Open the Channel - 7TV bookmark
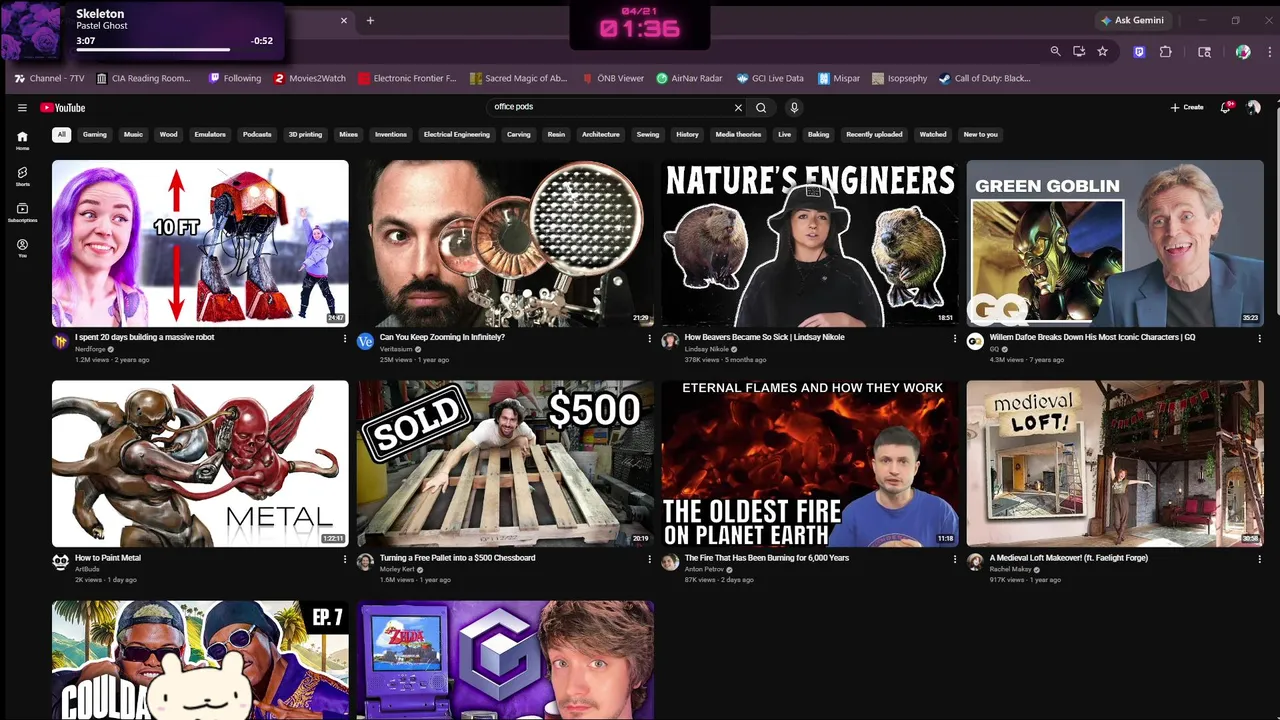1280x720 pixels. tap(49, 78)
